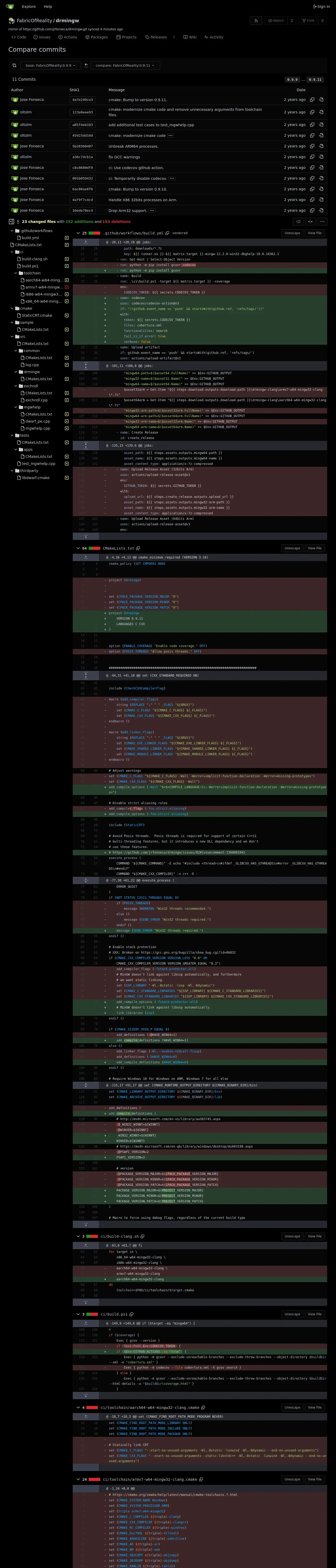The height and width of the screenshot is (1568, 336).
Task: Open the repository owner avatar
Action: [12, 21]
